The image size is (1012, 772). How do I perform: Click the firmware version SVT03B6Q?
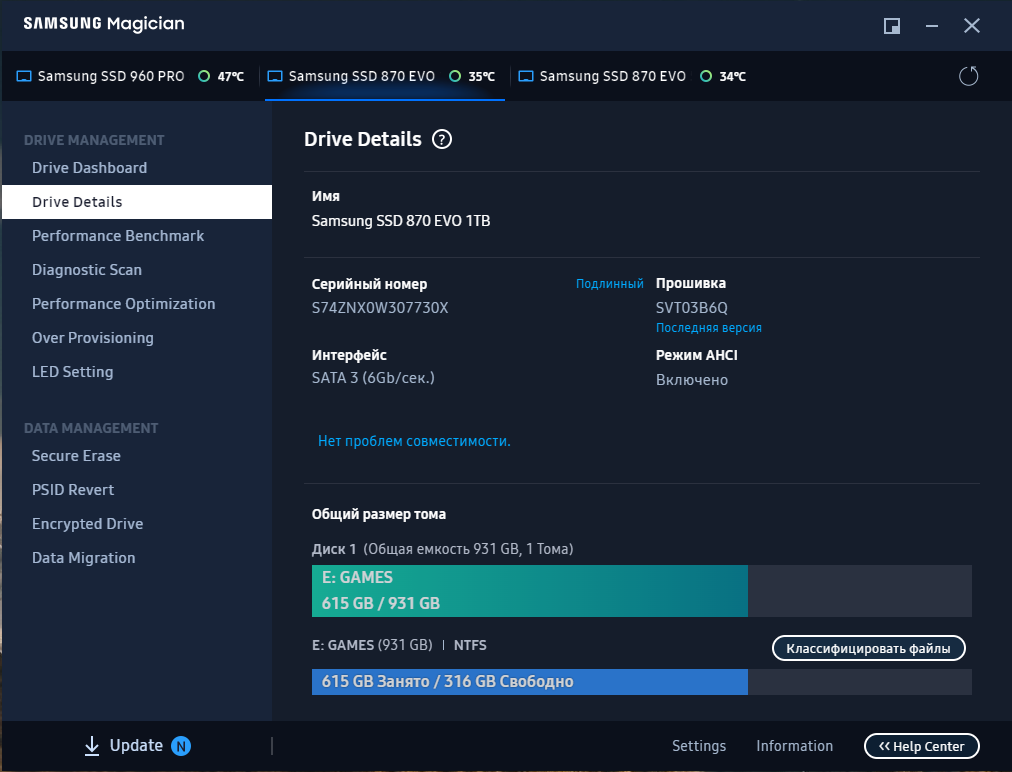692,308
